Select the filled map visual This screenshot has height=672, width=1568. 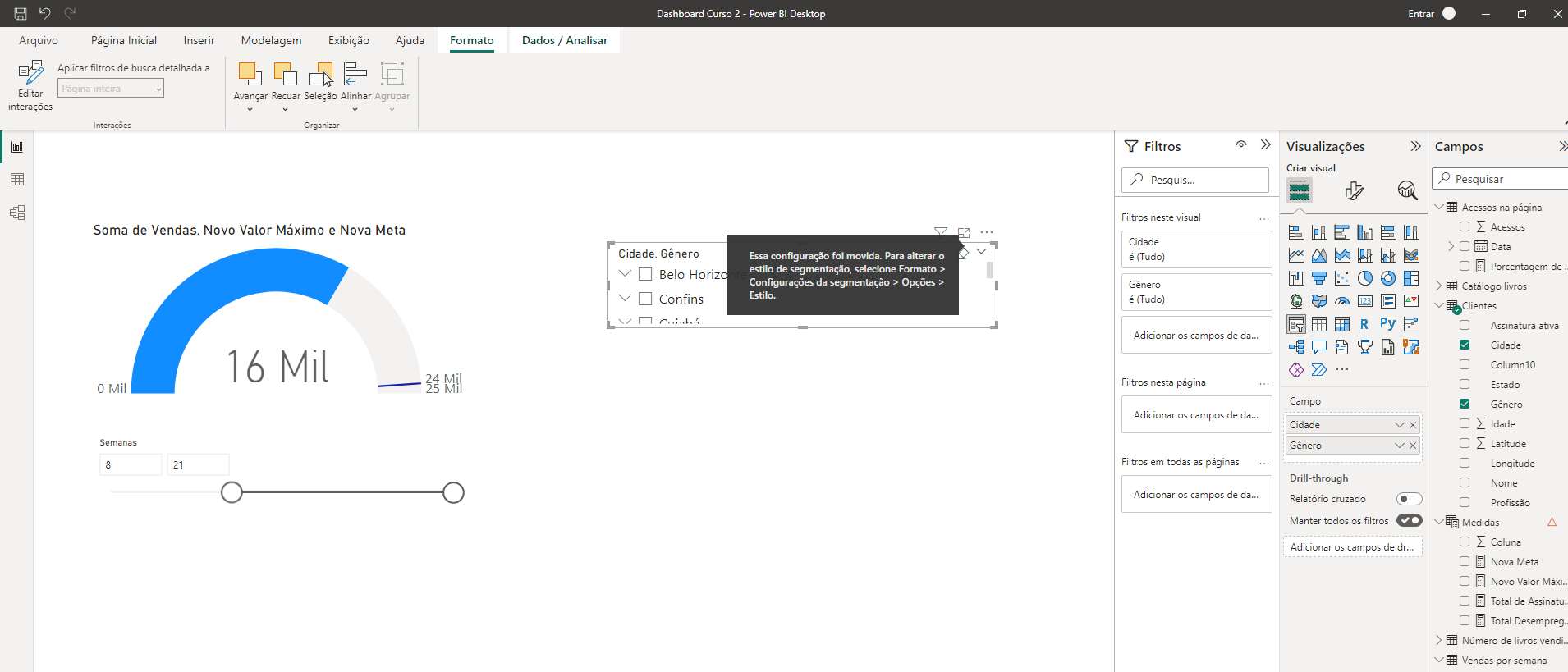click(x=1318, y=301)
